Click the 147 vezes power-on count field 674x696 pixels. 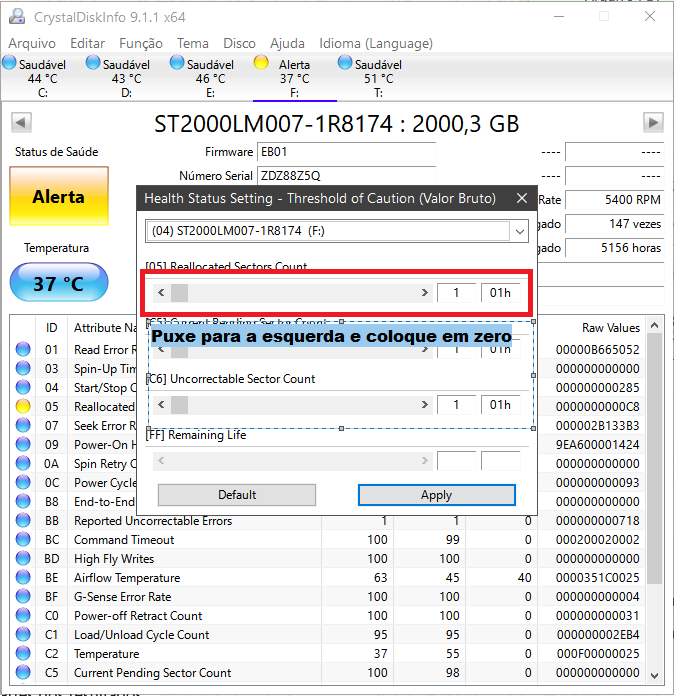615,224
